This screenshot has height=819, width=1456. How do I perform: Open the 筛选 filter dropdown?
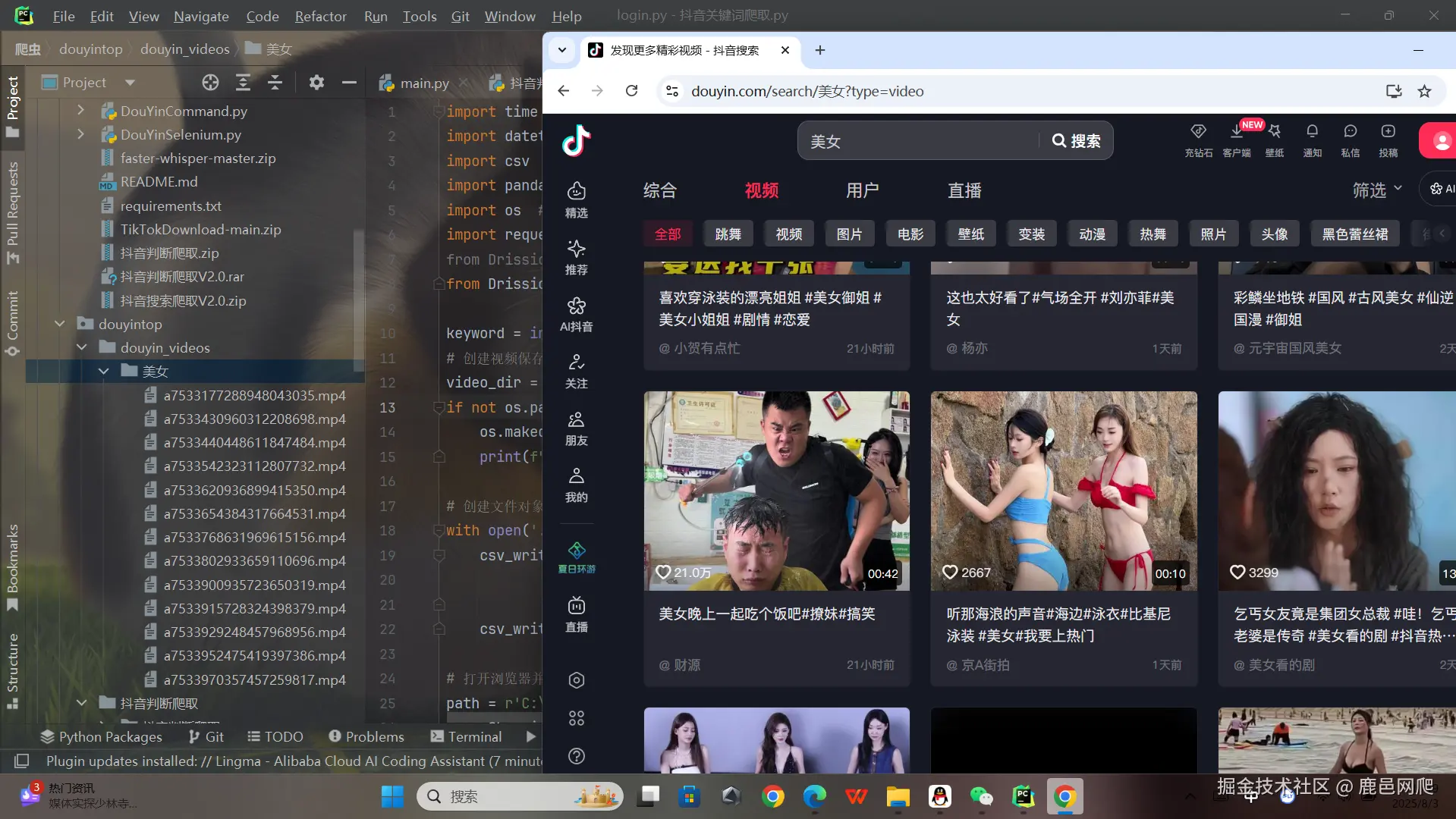[1377, 190]
